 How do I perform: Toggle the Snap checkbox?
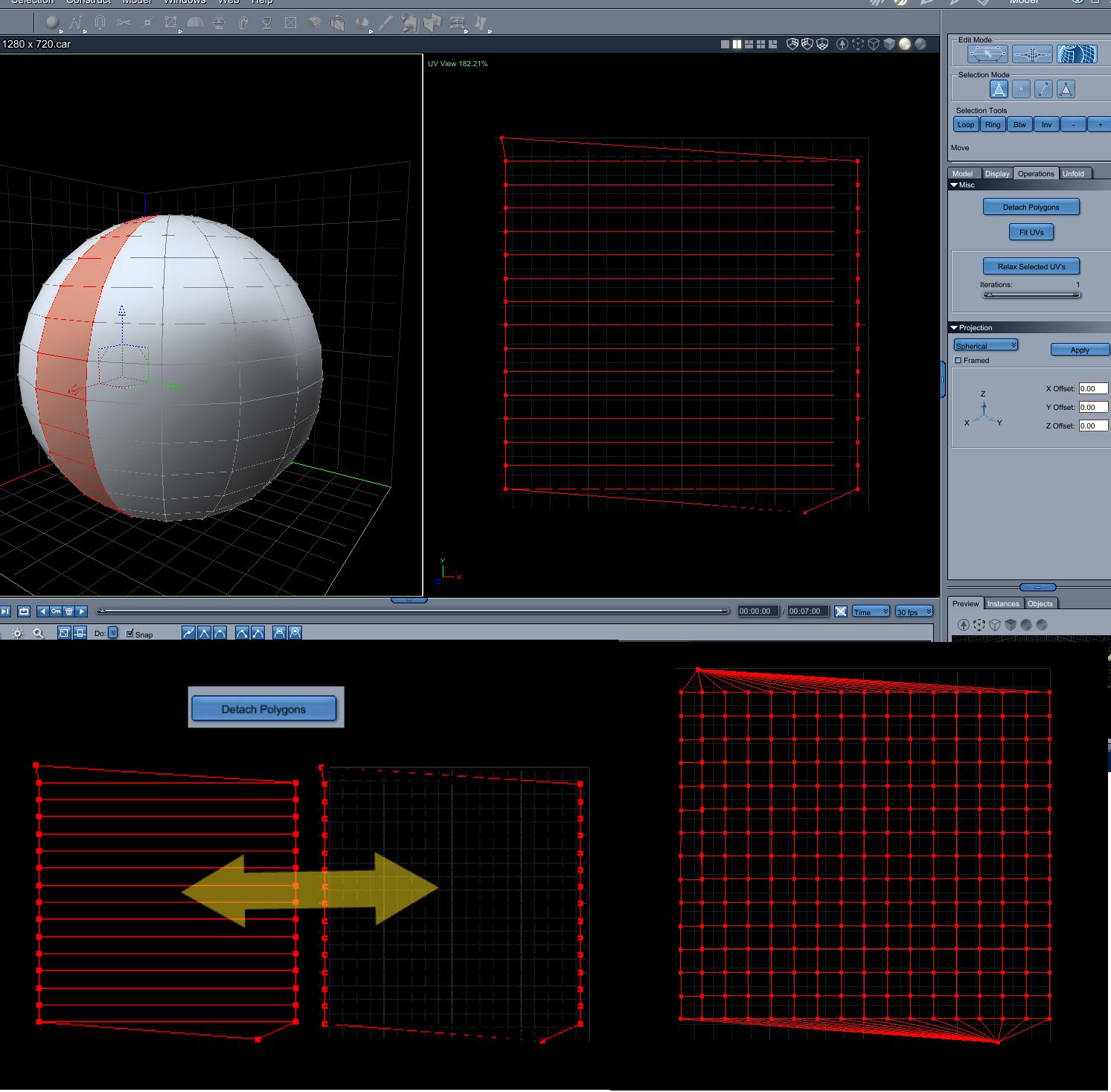pos(130,633)
